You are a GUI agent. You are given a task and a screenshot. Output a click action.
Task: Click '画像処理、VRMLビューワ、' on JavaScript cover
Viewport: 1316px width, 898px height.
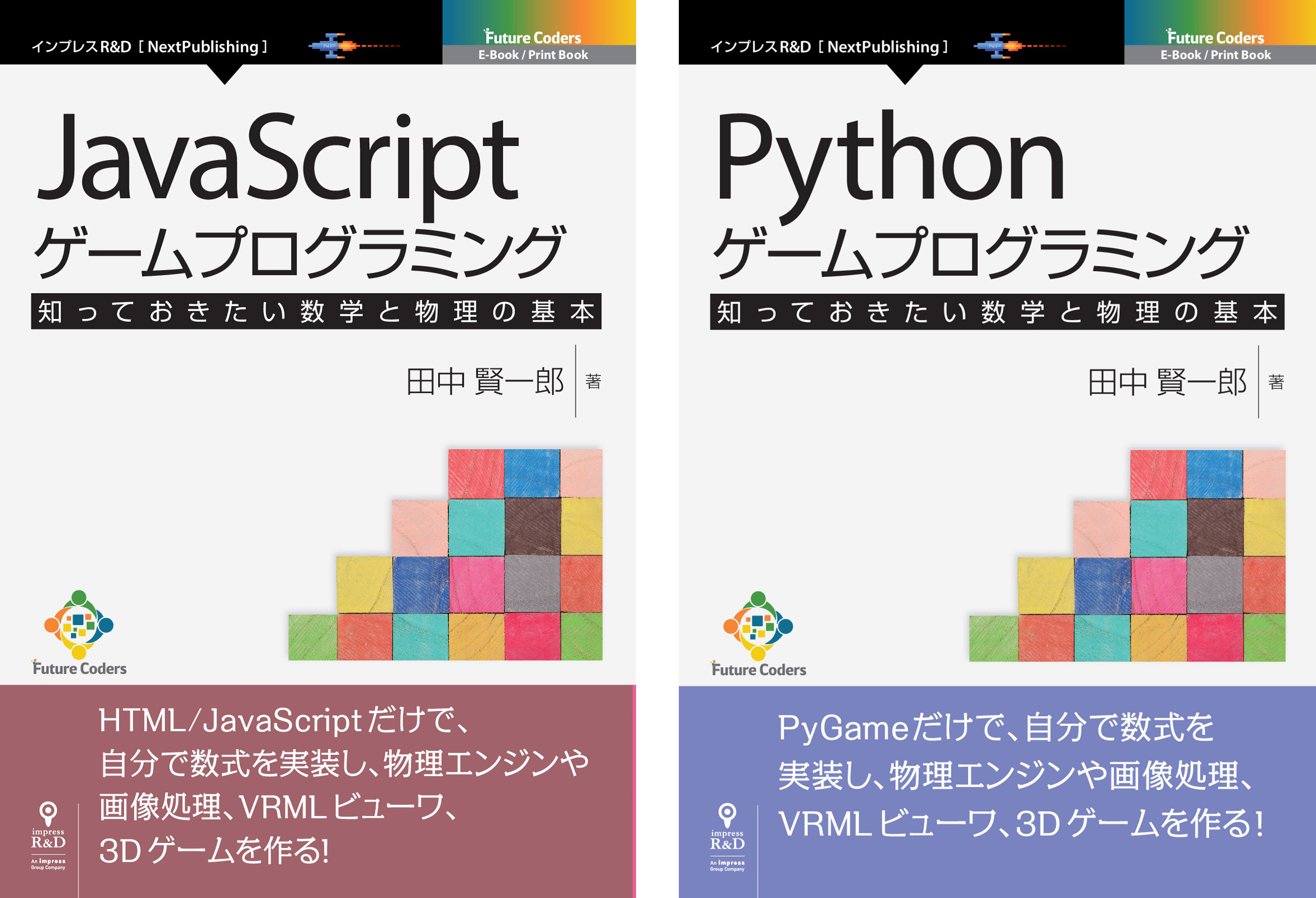click(278, 806)
